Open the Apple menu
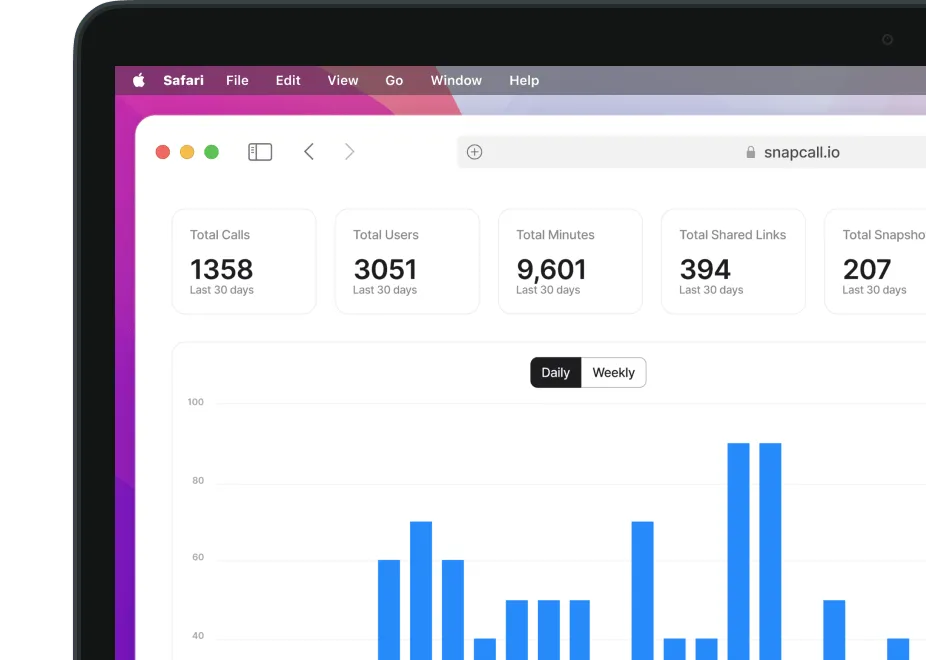The image size is (926, 660). click(x=139, y=80)
